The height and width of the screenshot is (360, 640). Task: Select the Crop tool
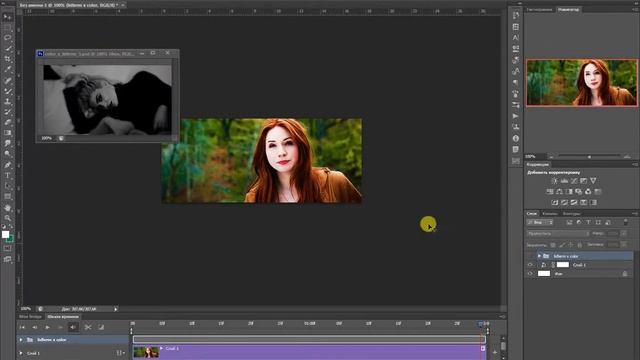[7, 59]
